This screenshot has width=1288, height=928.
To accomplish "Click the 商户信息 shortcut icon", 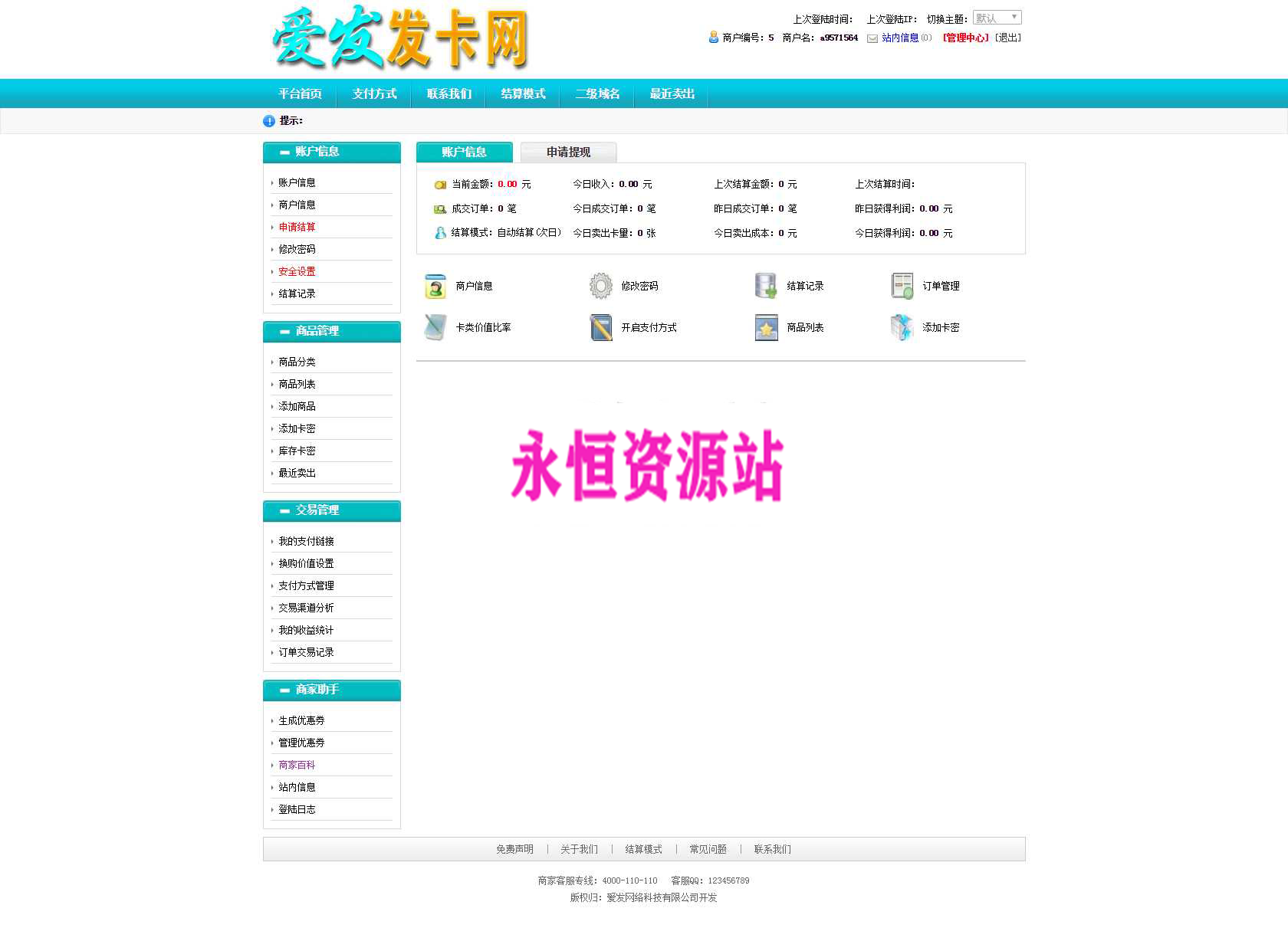I will tap(435, 287).
